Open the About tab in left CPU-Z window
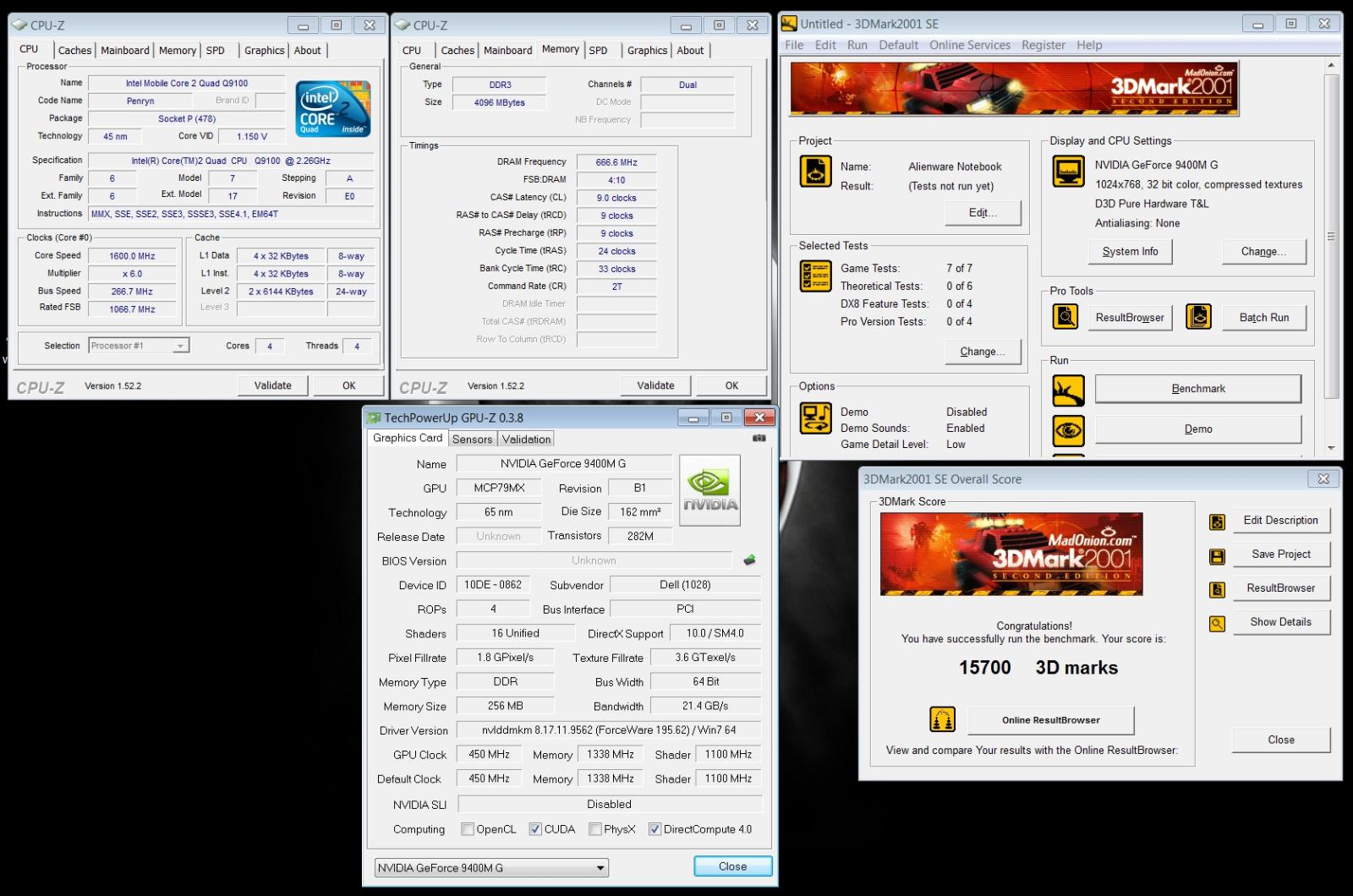 [x=308, y=51]
